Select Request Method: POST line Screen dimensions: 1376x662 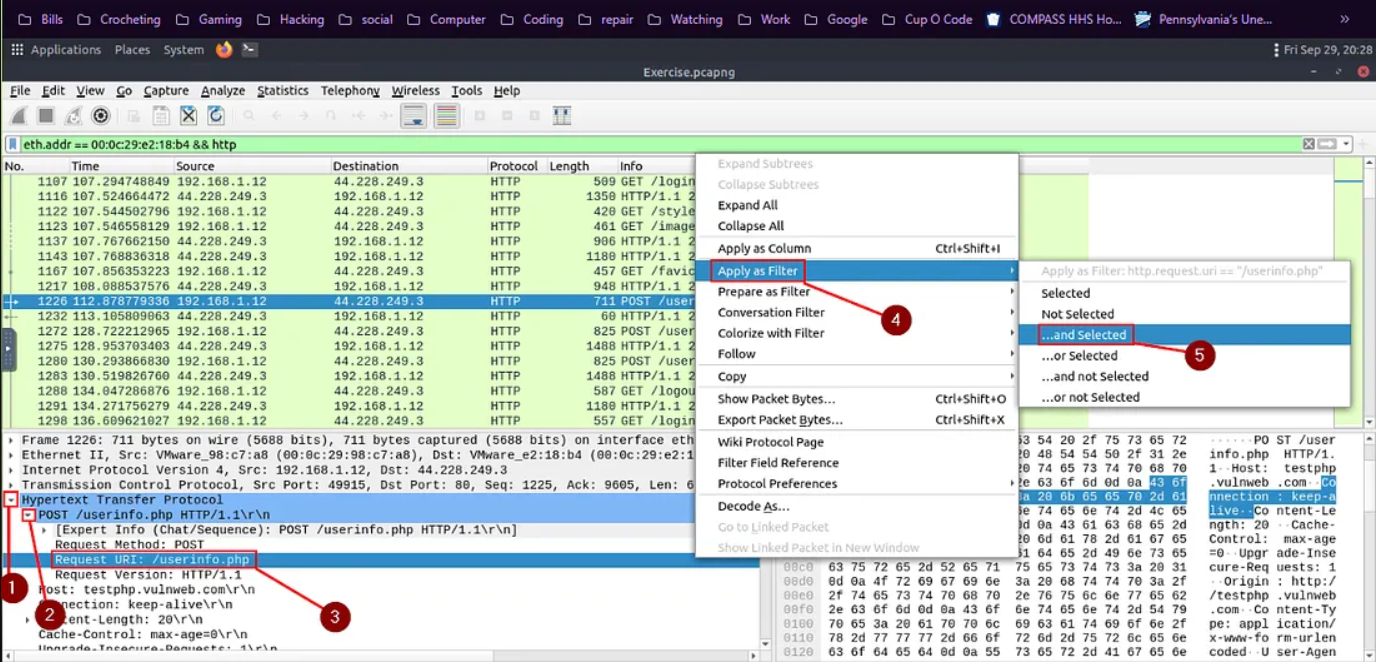click(129, 545)
